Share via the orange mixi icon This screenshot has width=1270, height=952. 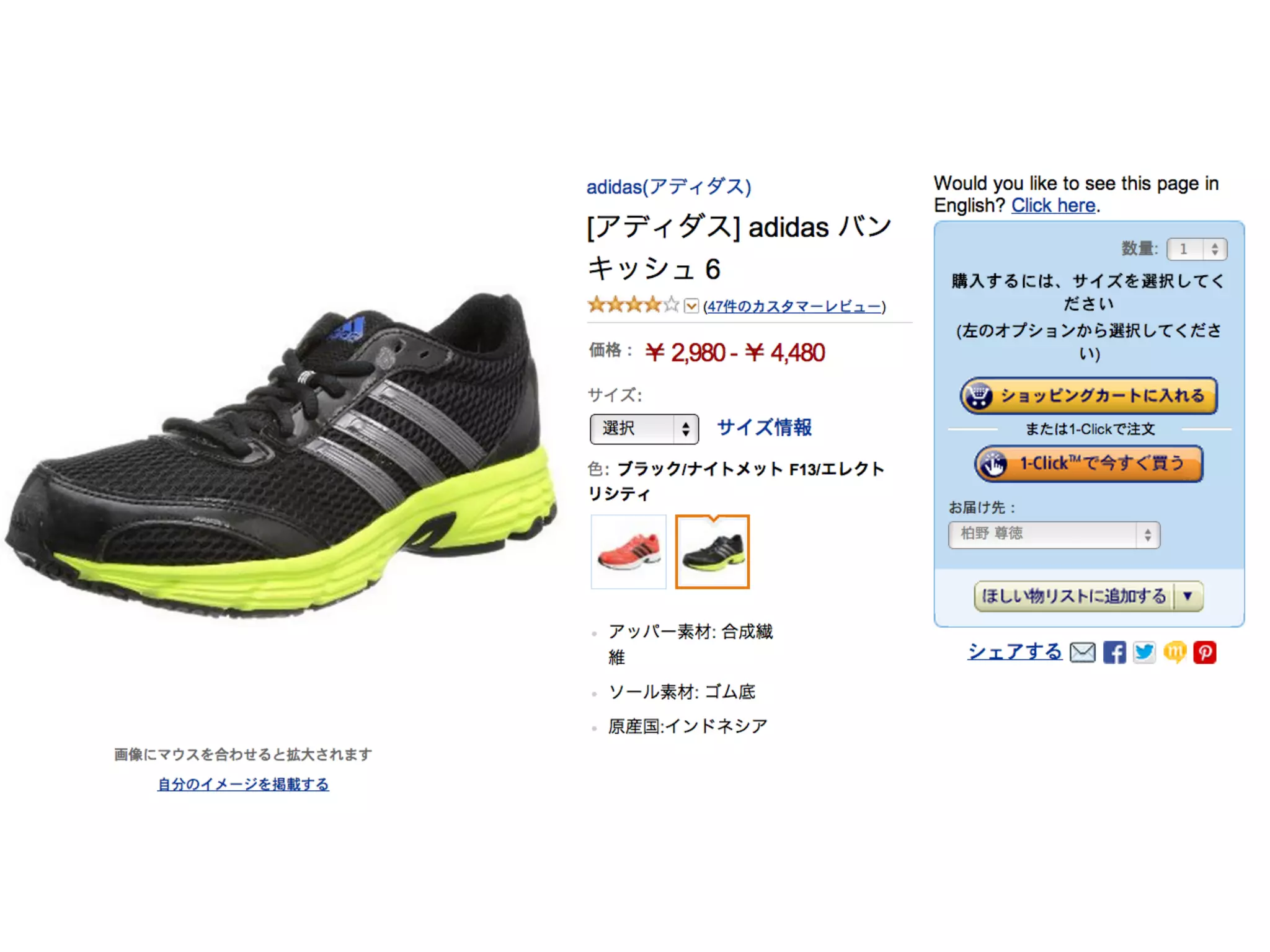(x=1175, y=652)
